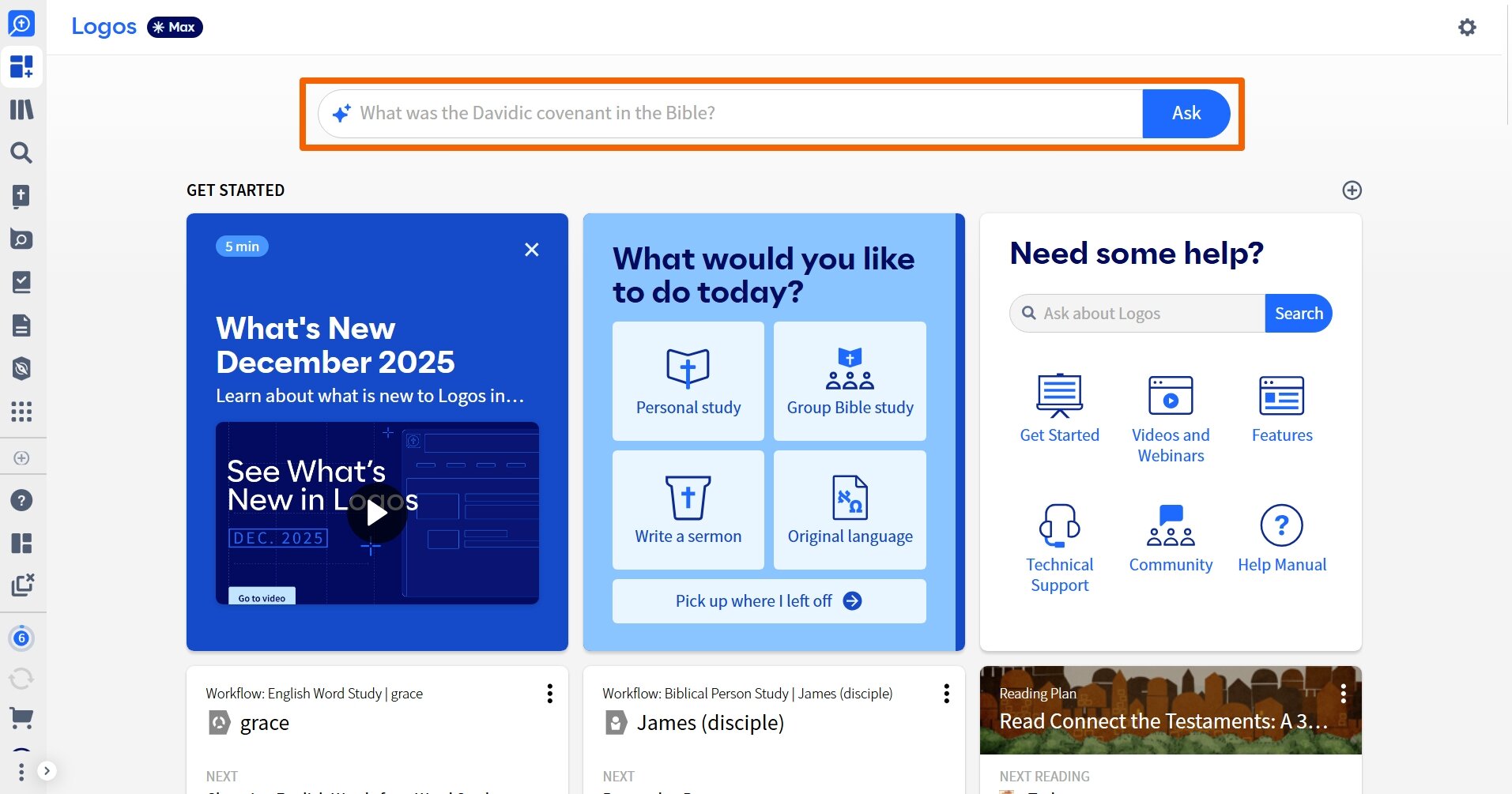Open the nine-dot grid icon in sidebar
The height and width of the screenshot is (794, 1512).
tap(21, 412)
